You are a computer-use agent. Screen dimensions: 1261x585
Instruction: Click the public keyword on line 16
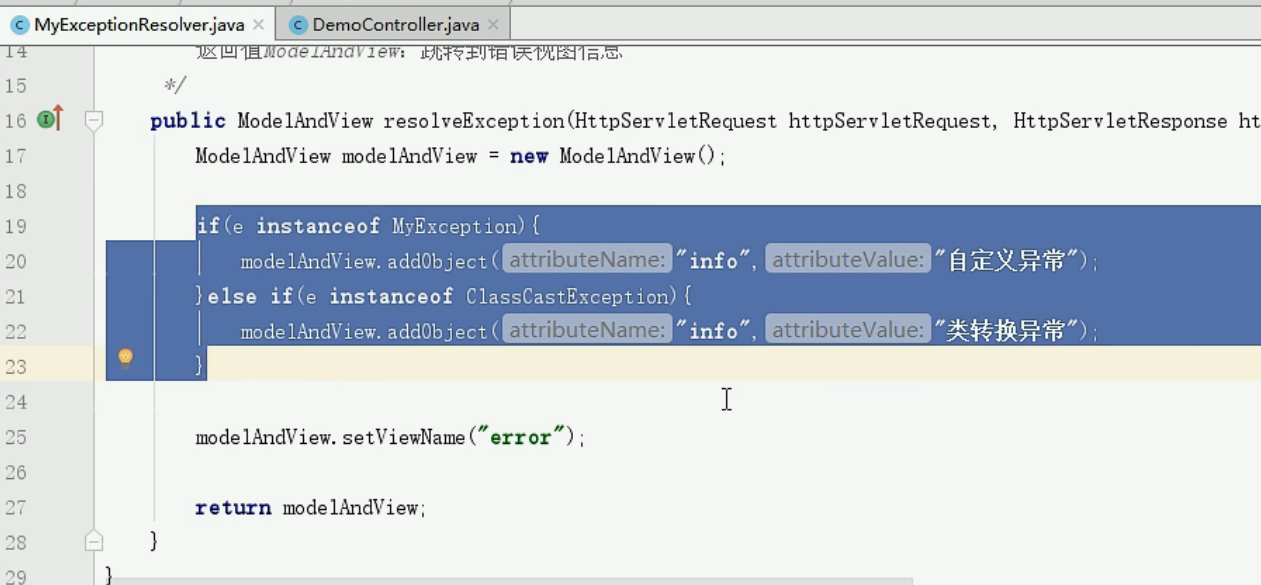coord(188,121)
